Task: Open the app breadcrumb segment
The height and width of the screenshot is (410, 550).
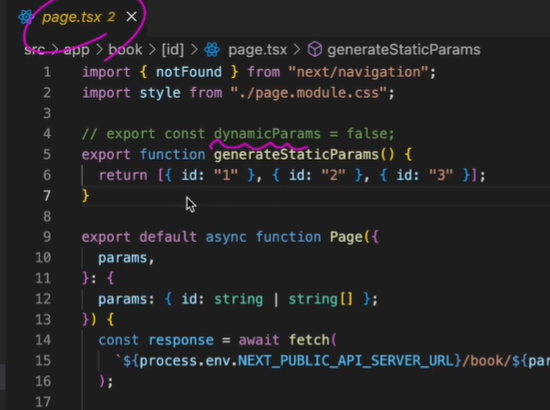Action: 76,50
